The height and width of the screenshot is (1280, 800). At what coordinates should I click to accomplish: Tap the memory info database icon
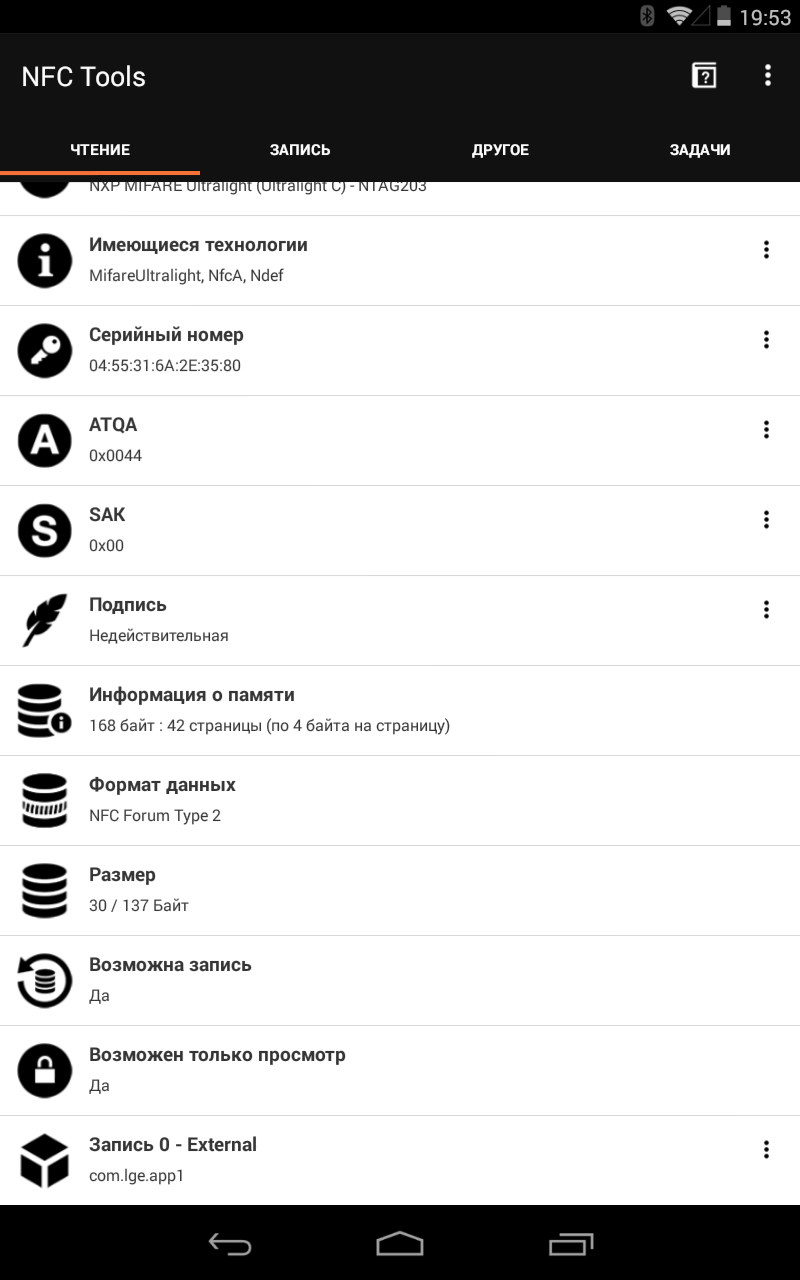pyautogui.click(x=45, y=710)
